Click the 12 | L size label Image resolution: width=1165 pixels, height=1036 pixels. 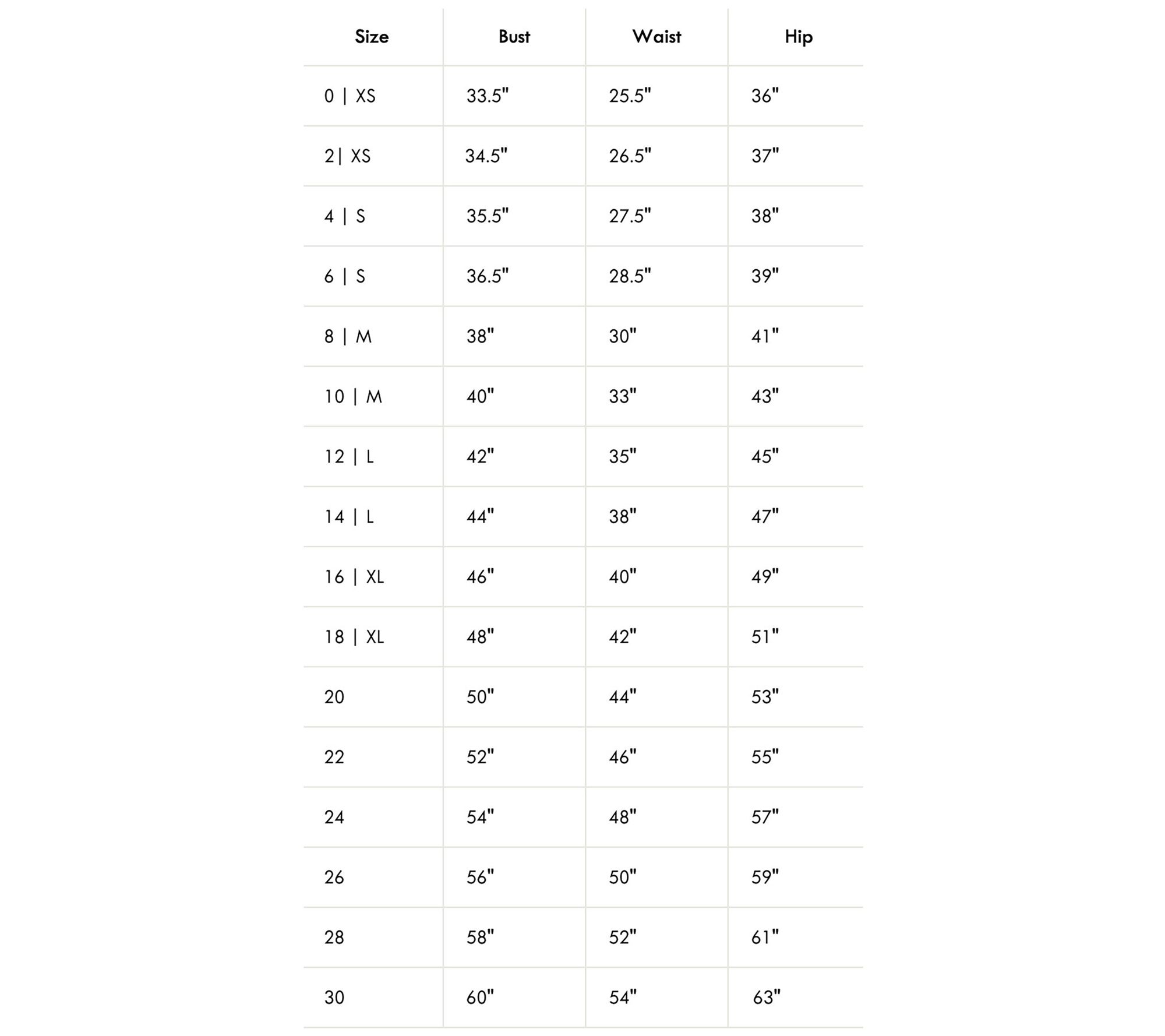click(x=349, y=457)
